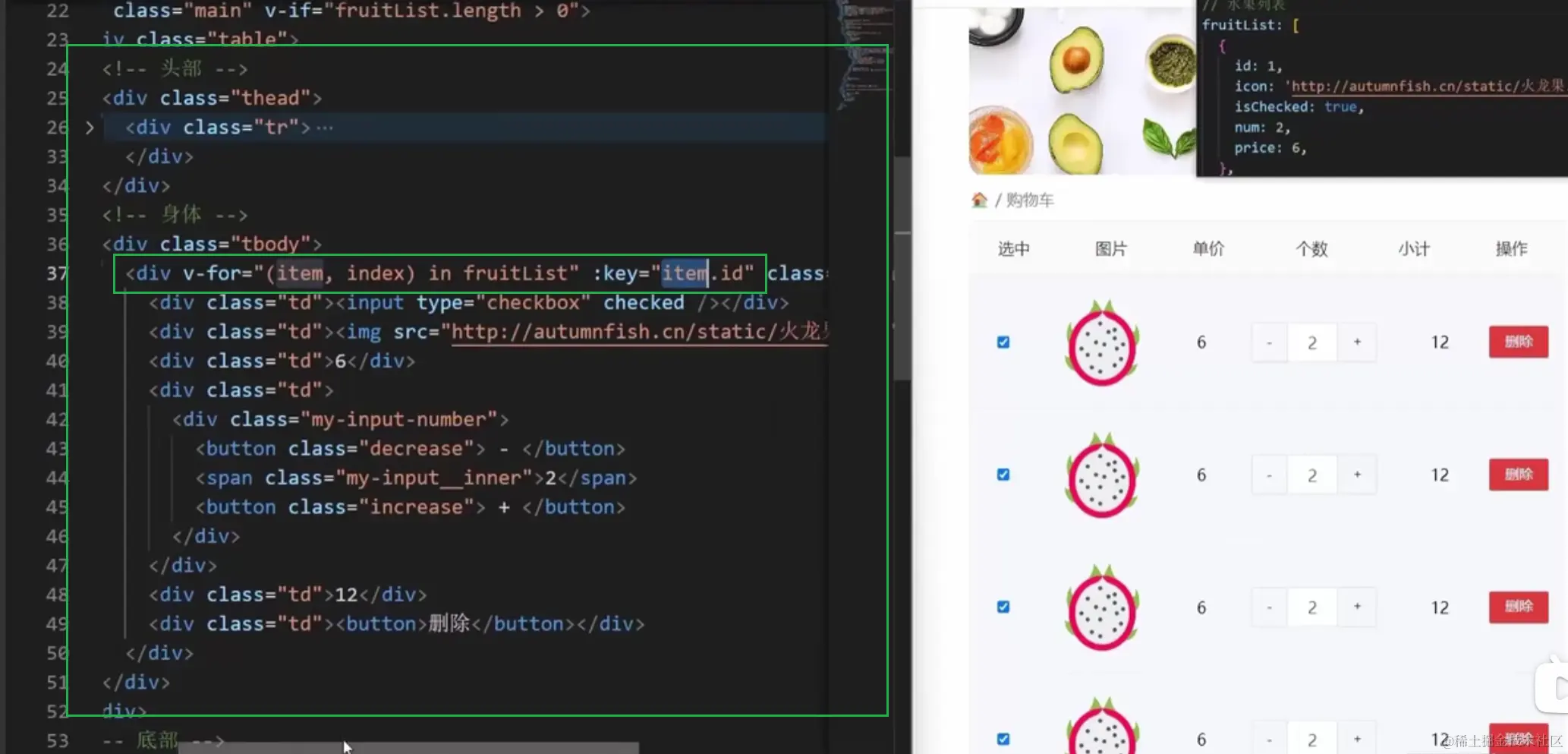Toggle the third fruit row's checkbox
This screenshot has height=754, width=1568.
pos(1003,607)
